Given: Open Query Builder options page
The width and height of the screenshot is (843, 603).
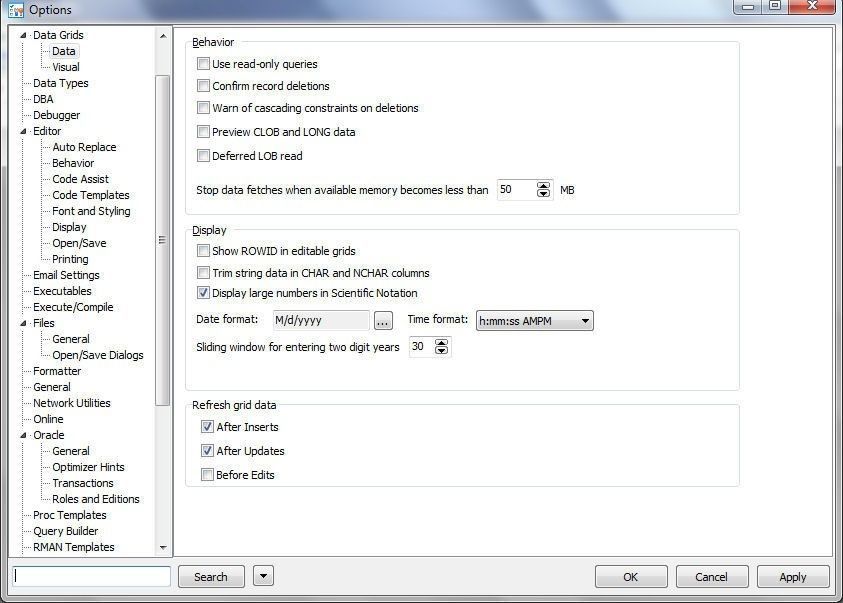Looking at the screenshot, I should (66, 532).
